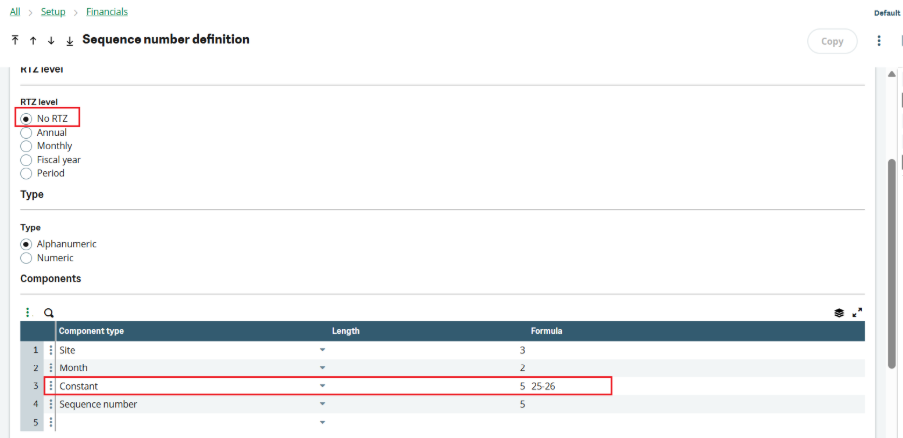This screenshot has width=903, height=438.
Task: Open the Month component type dropdown
Action: pyautogui.click(x=322, y=368)
